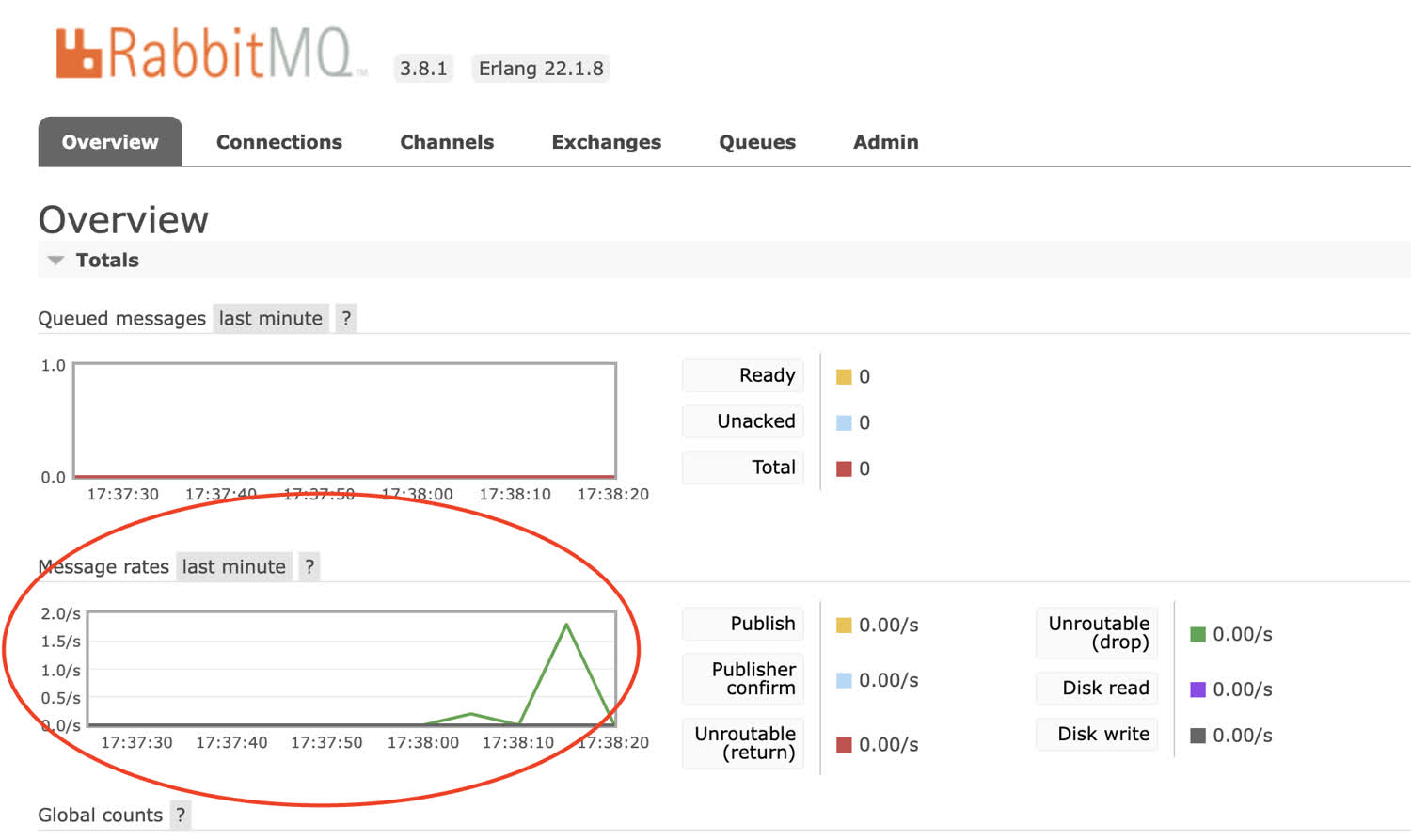Click the Unroutable (return) legend label
The image size is (1411, 840).
coord(743,743)
